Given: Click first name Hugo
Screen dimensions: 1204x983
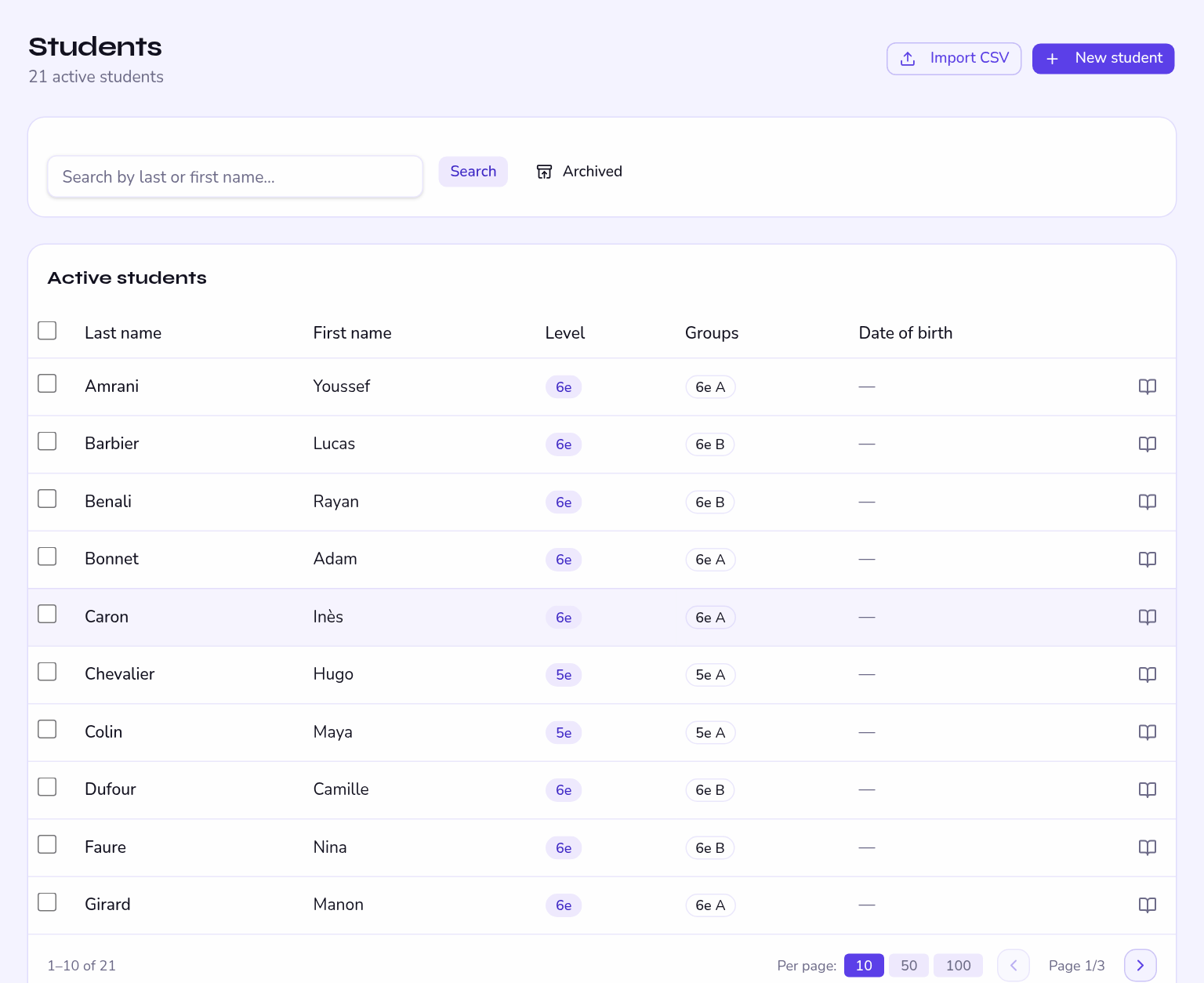Looking at the screenshot, I should tap(333, 674).
